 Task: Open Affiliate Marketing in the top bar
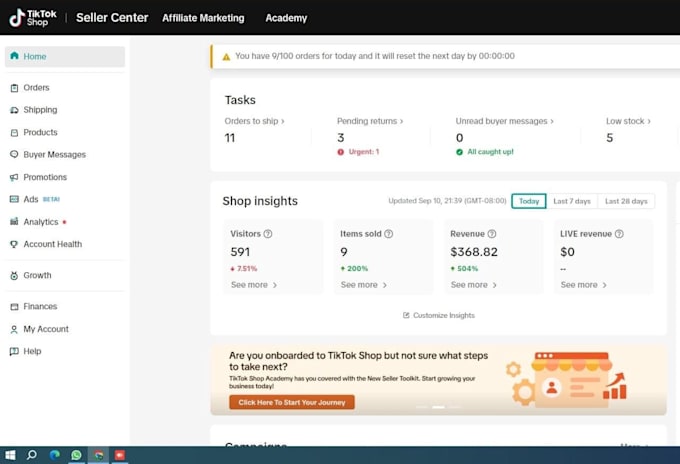tap(203, 18)
